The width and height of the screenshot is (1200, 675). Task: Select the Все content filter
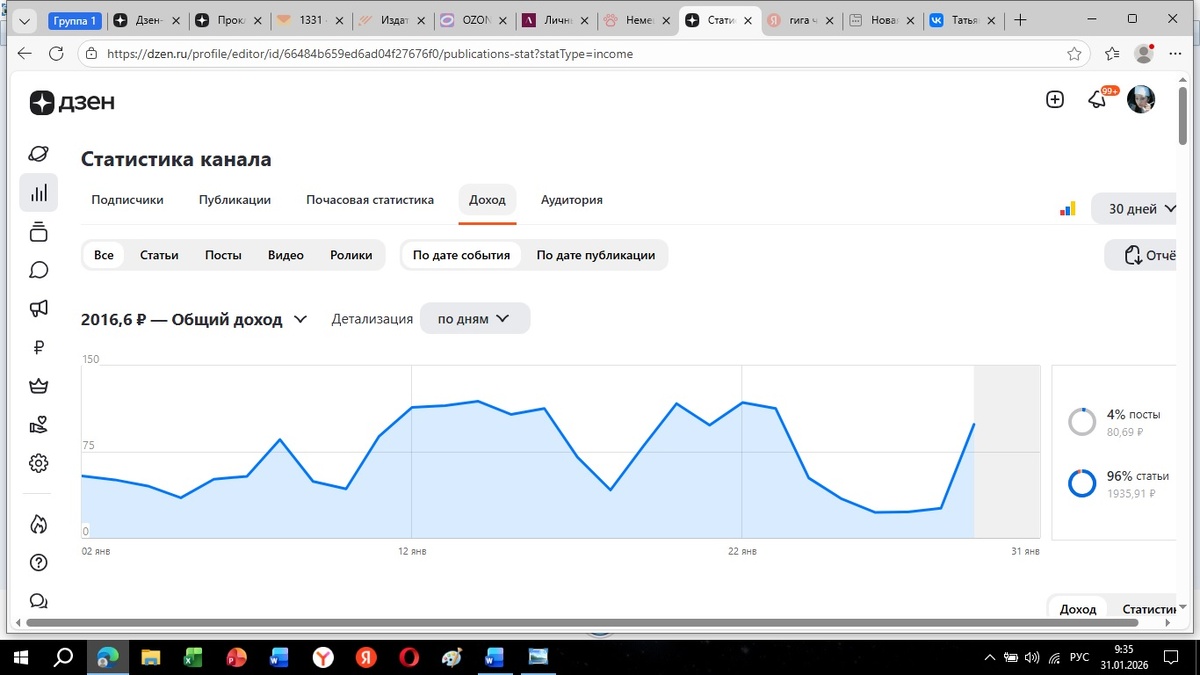tap(104, 255)
